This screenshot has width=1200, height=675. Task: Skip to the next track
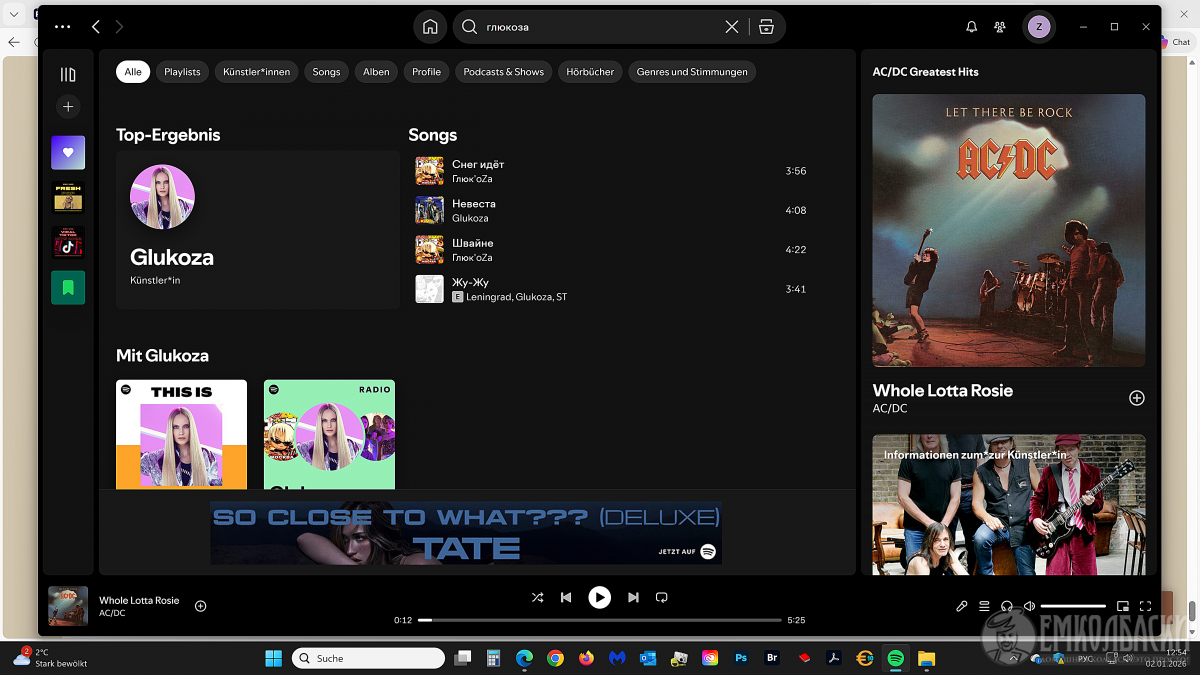tap(633, 597)
